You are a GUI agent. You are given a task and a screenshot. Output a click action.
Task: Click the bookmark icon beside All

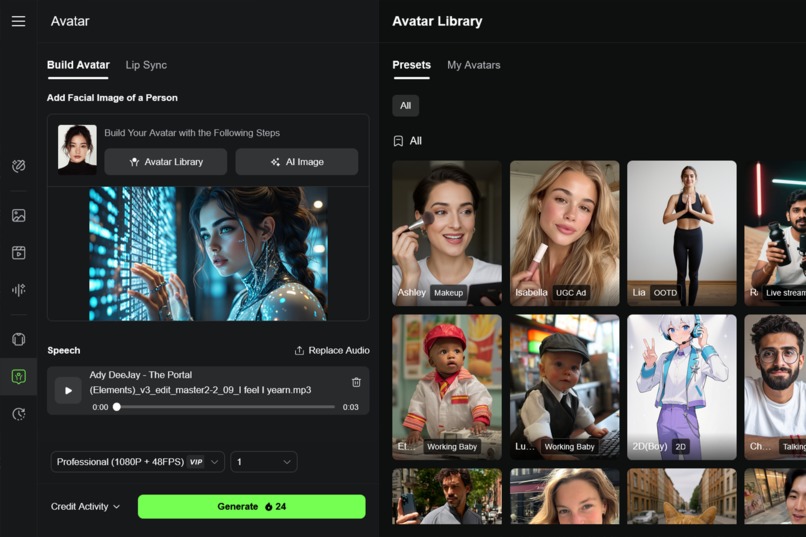pos(398,141)
